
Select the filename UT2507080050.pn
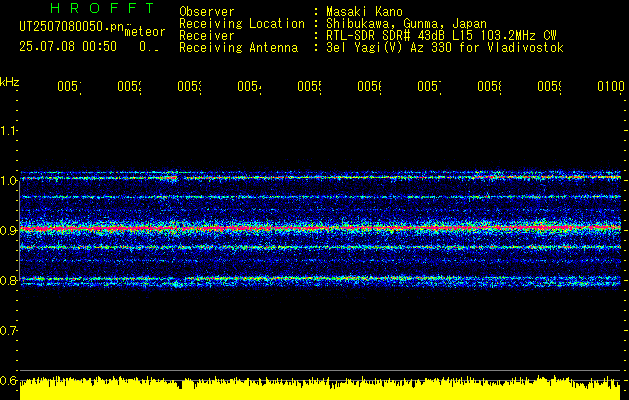(x=72, y=27)
